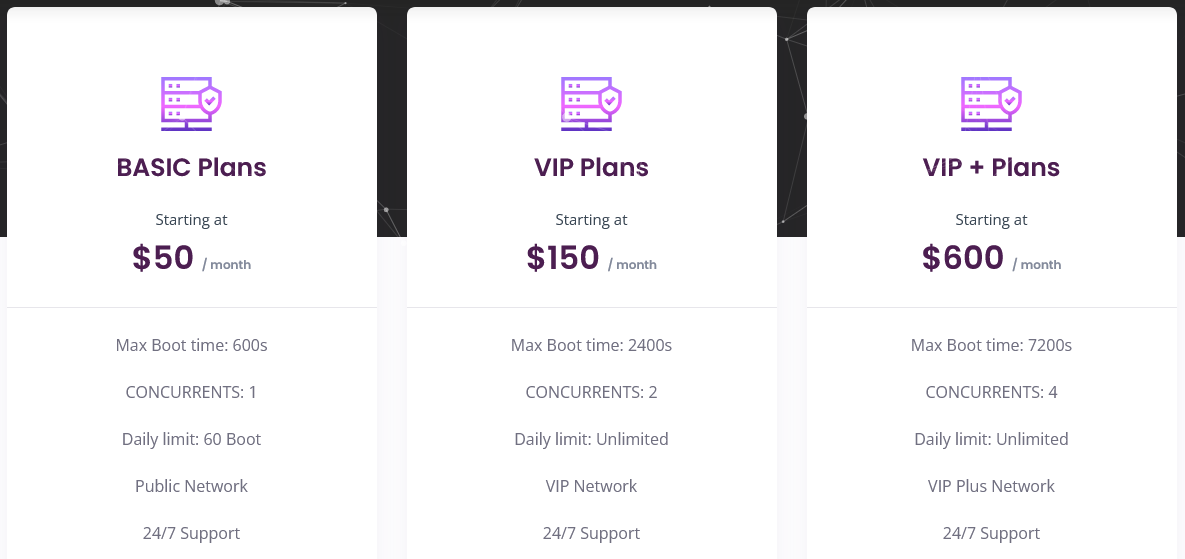Viewport: 1185px width, 559px height.
Task: Click the VIP Network feature
Action: [x=591, y=486]
